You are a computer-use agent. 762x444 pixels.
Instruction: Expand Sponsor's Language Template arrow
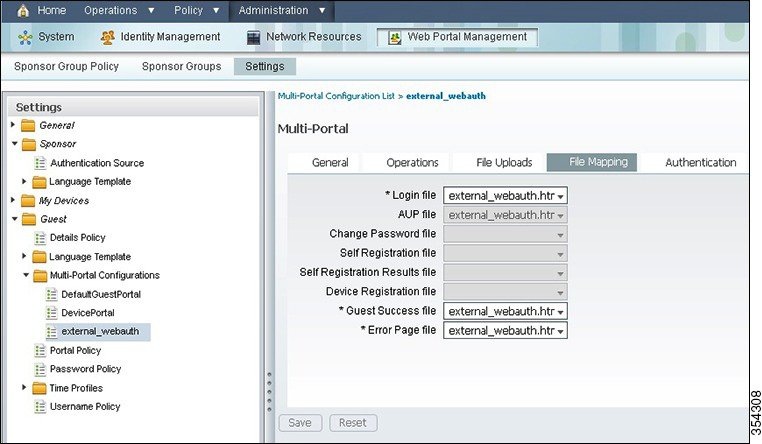(x=24, y=181)
